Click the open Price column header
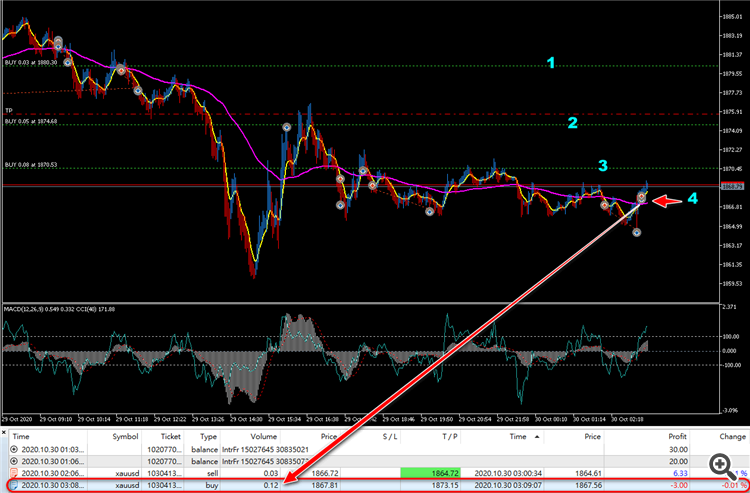Viewport: 750px width, 493px height. click(327, 437)
